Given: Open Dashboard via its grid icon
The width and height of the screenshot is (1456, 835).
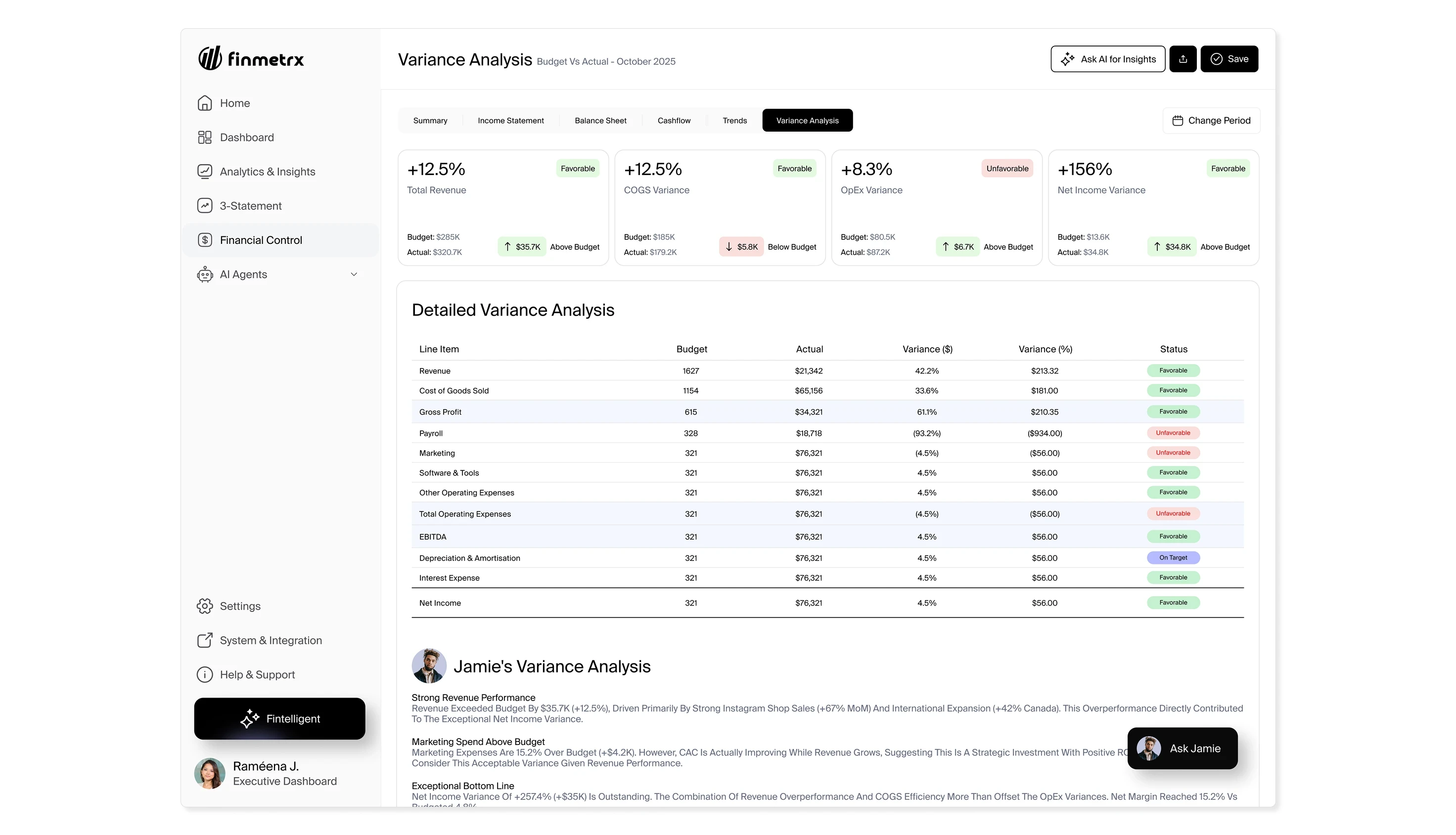Looking at the screenshot, I should click(205, 138).
